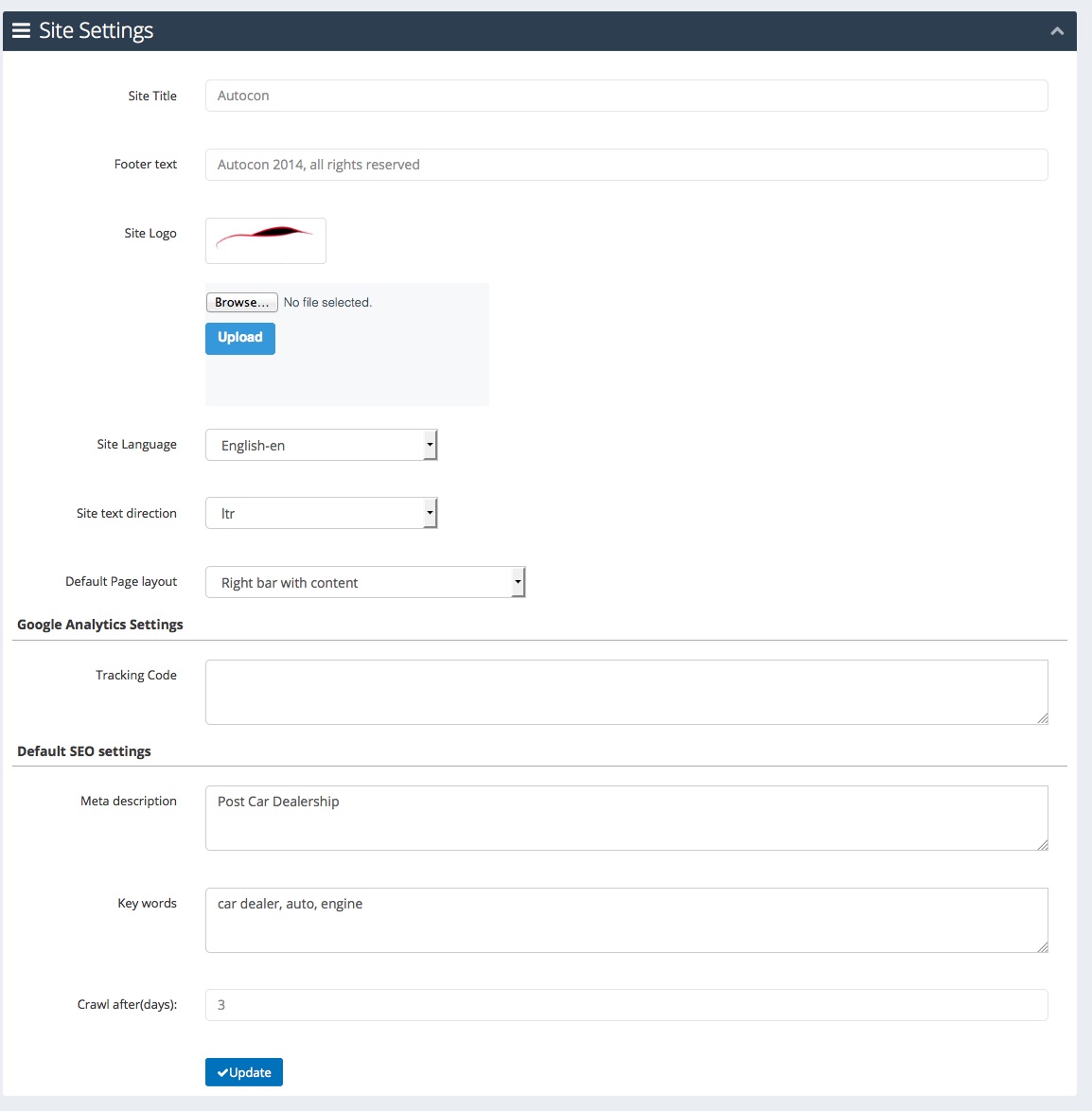Grab the Tracking Code resize handle
Screen dimensions: 1092x1111
coord(1043,718)
